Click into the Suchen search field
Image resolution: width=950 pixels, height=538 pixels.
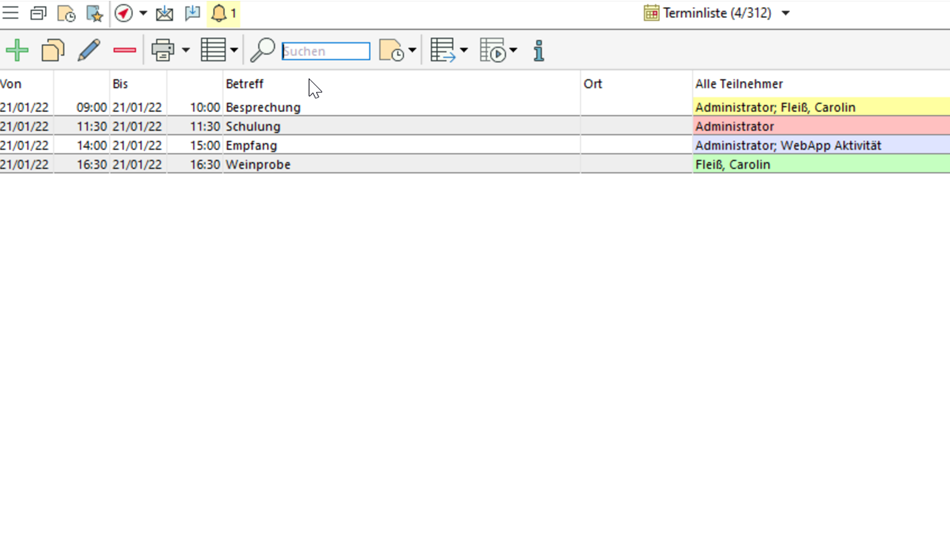click(326, 51)
